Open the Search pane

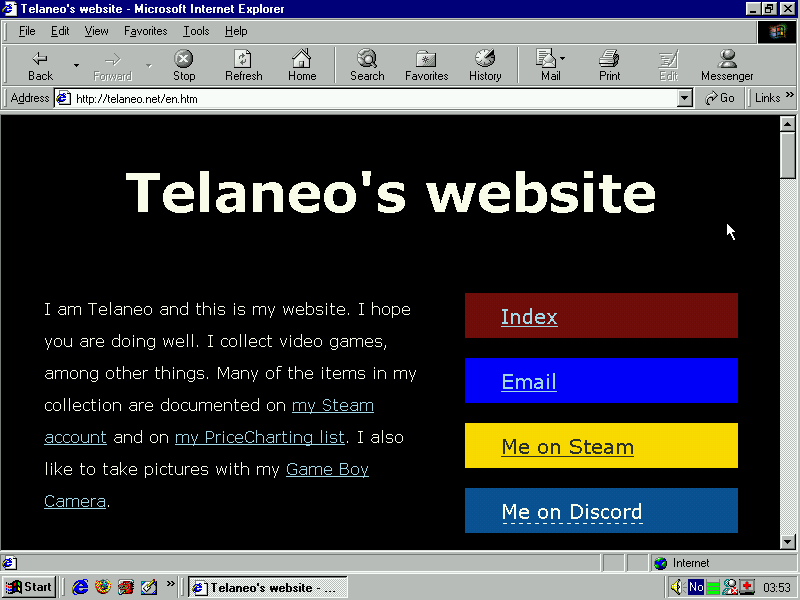click(x=367, y=66)
